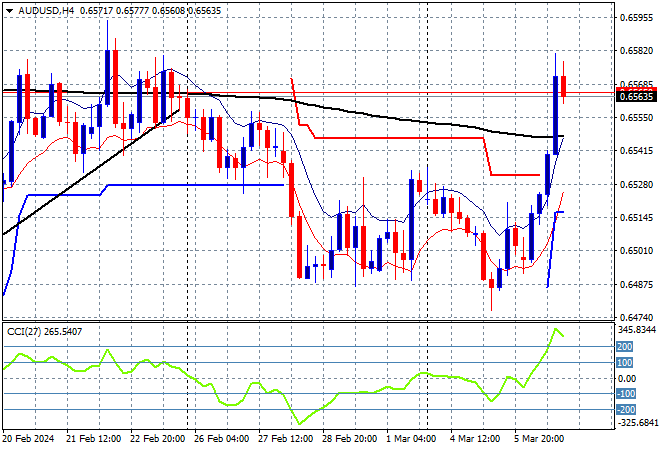Click the latest red candlestick on the right
Image resolution: width=660 pixels, height=450 pixels.
(564, 86)
